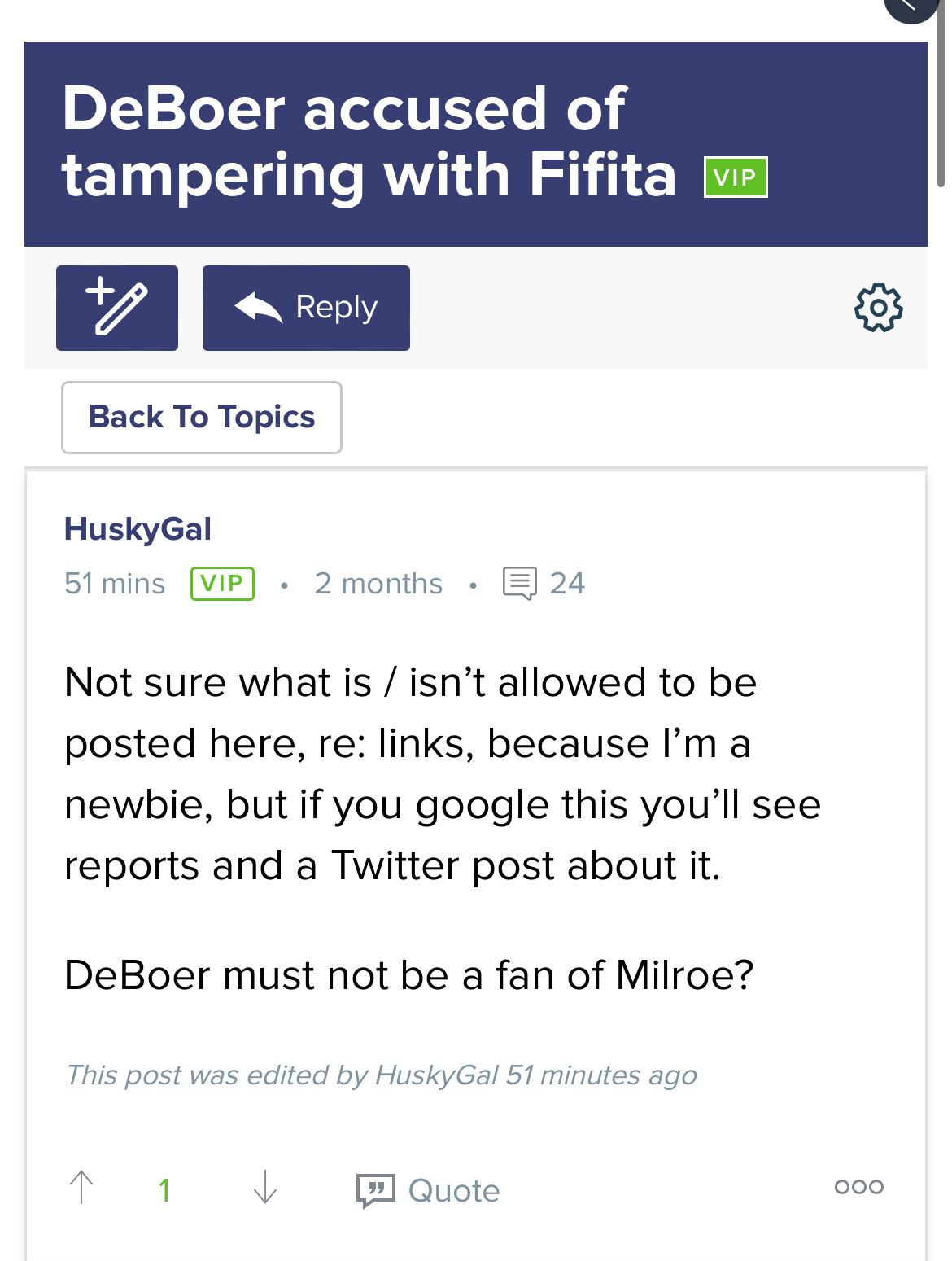Image resolution: width=952 pixels, height=1261 pixels.
Task: Click the green VIP badge in thread title
Action: click(x=735, y=177)
